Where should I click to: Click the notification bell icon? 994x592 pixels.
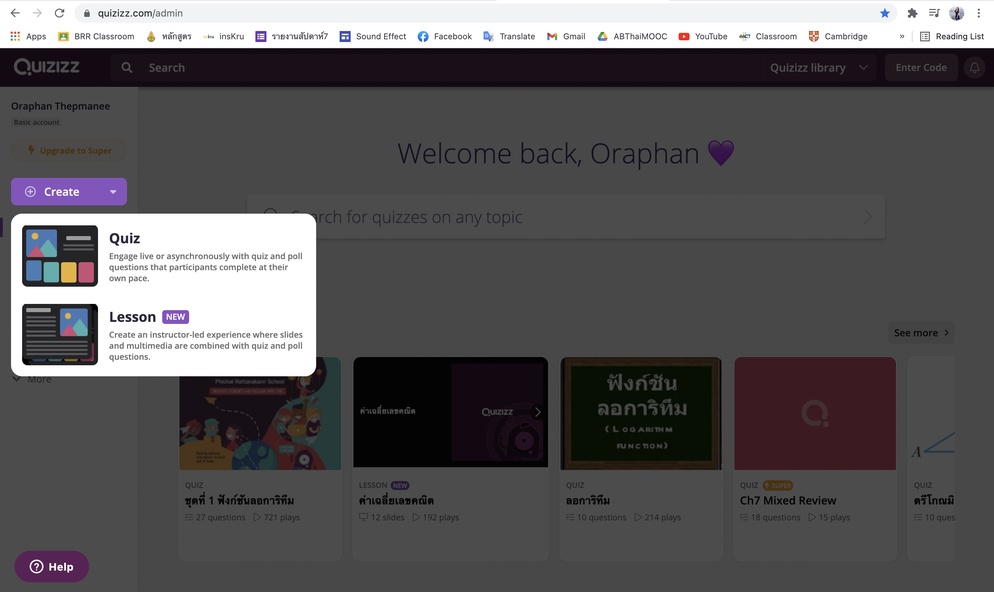point(974,68)
